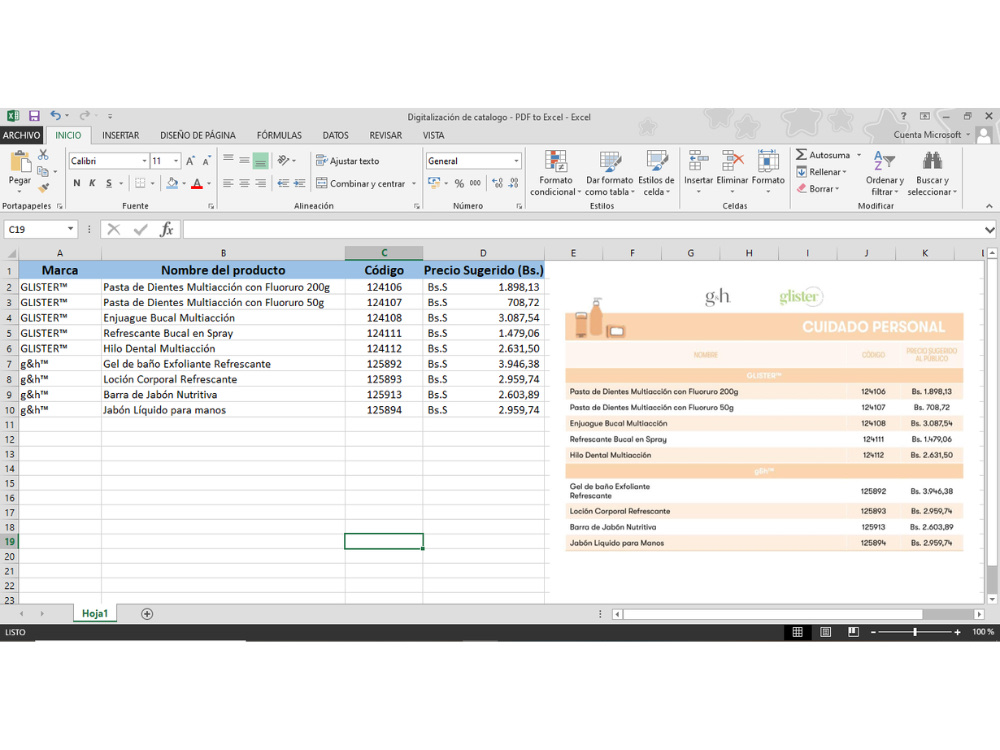Click the Format Painter brush icon
1000x750 pixels.
pos(43,188)
